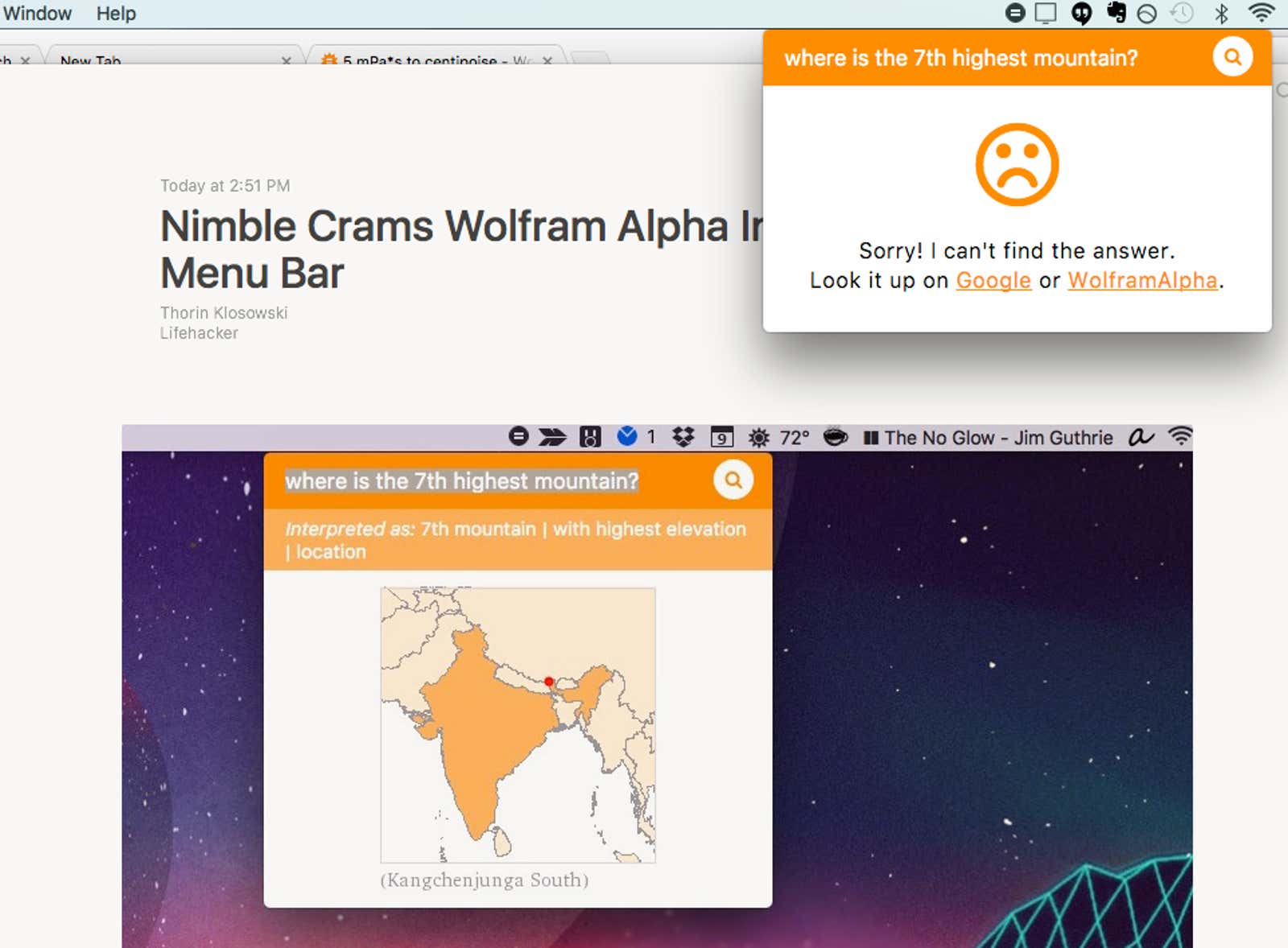This screenshot has height=948, width=1288.
Task: Click the floppy-disk icon in article screenshot
Action: [590, 437]
